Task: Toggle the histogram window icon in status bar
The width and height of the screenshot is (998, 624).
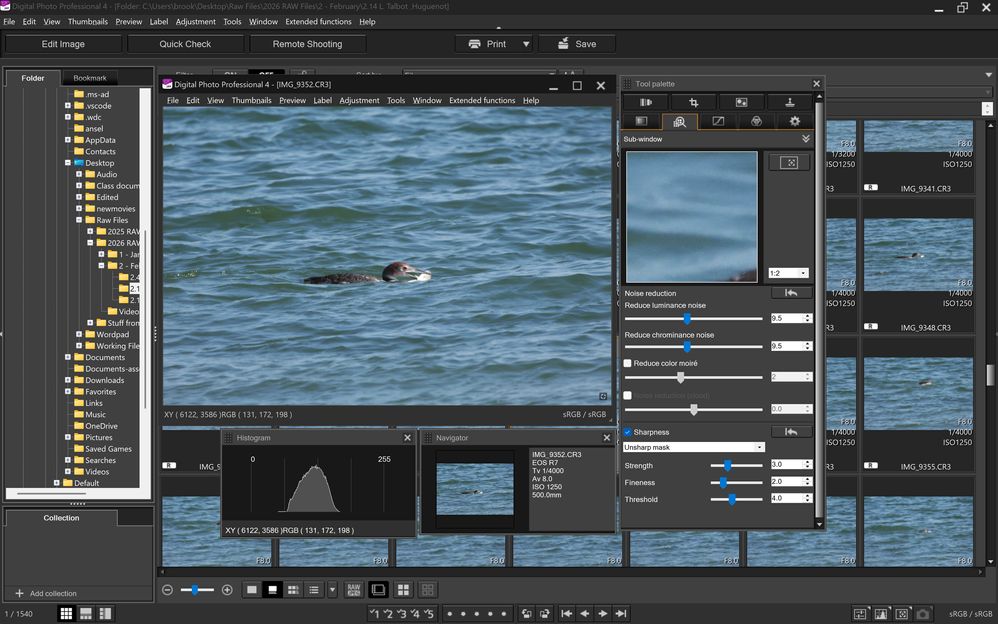Action: coord(881,614)
